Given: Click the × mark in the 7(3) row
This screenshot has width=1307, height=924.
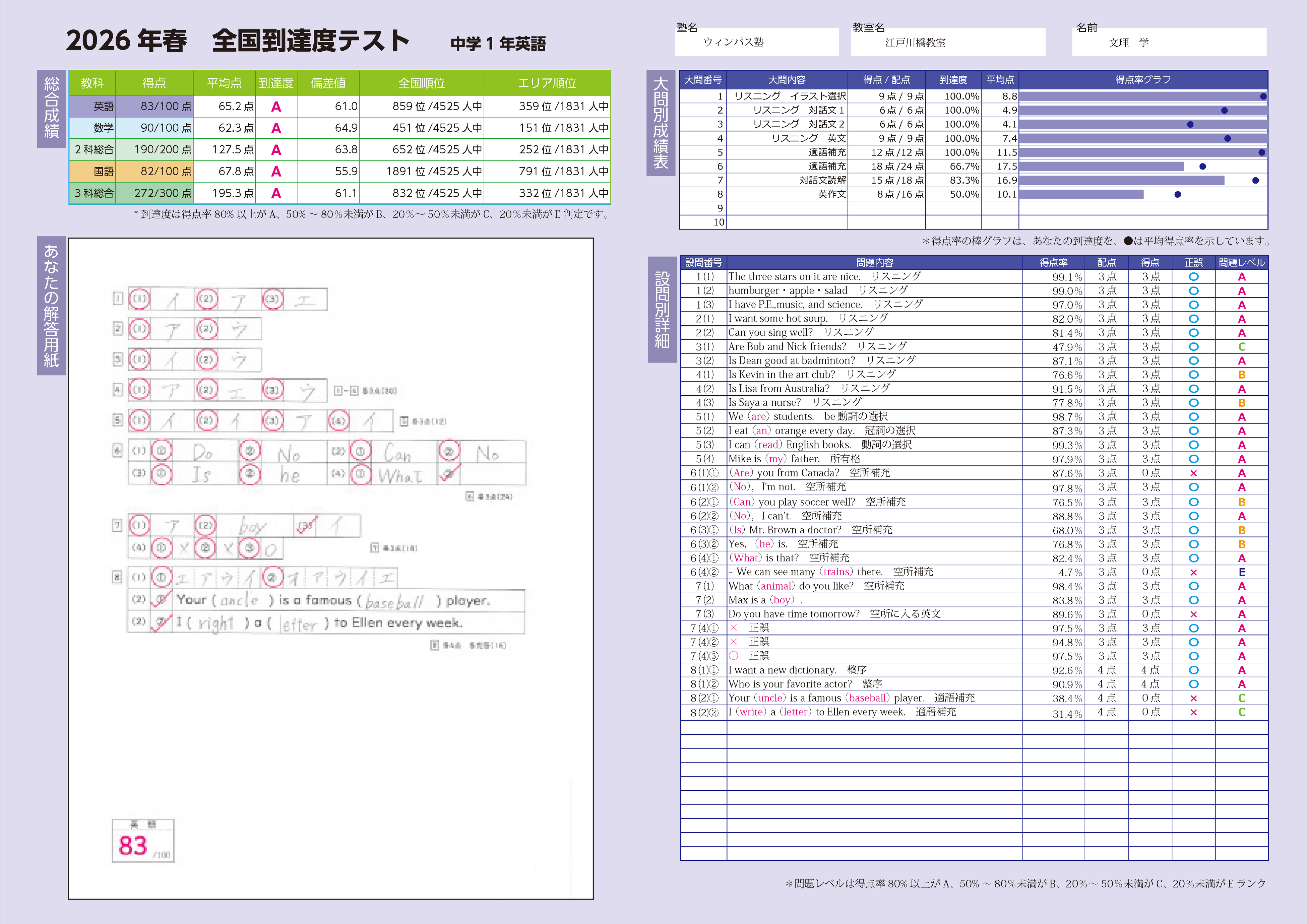Looking at the screenshot, I should 1193,614.
